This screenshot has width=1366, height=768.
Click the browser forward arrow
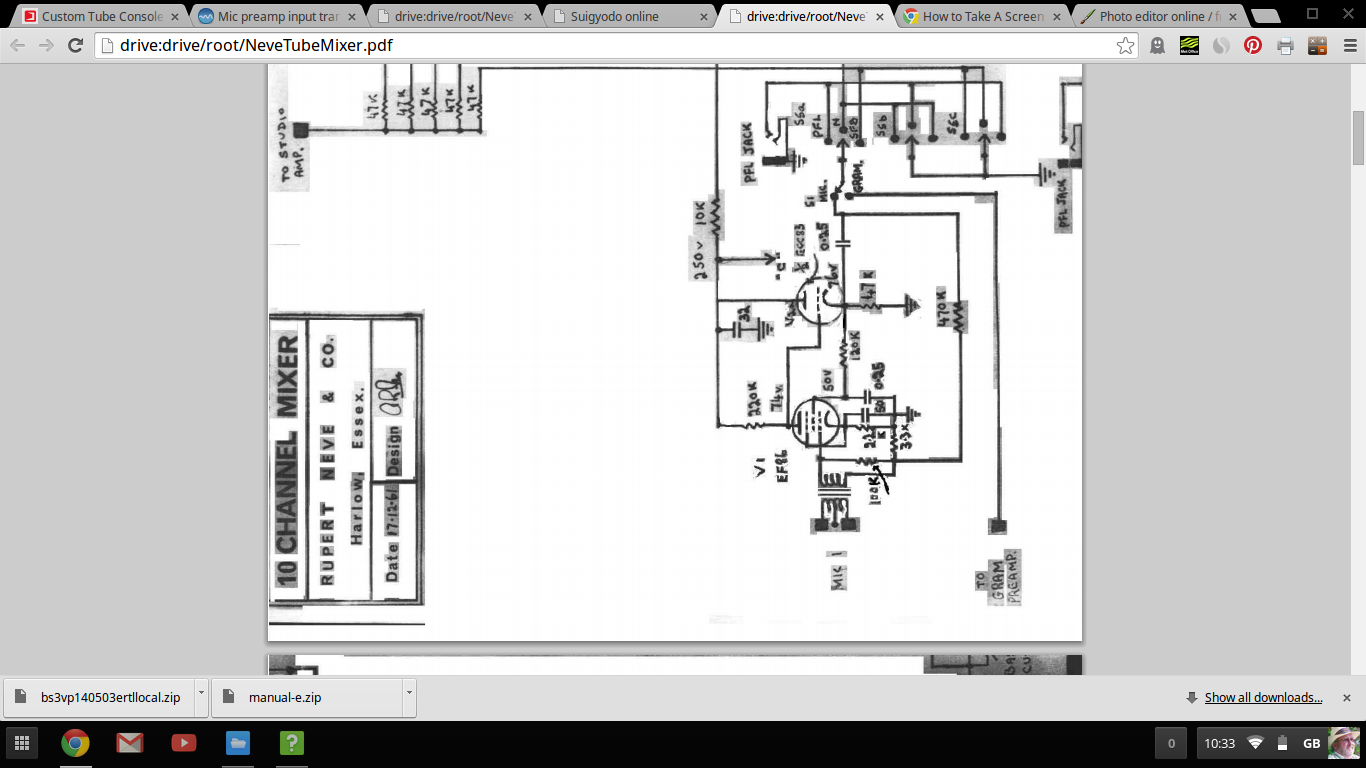coord(46,45)
